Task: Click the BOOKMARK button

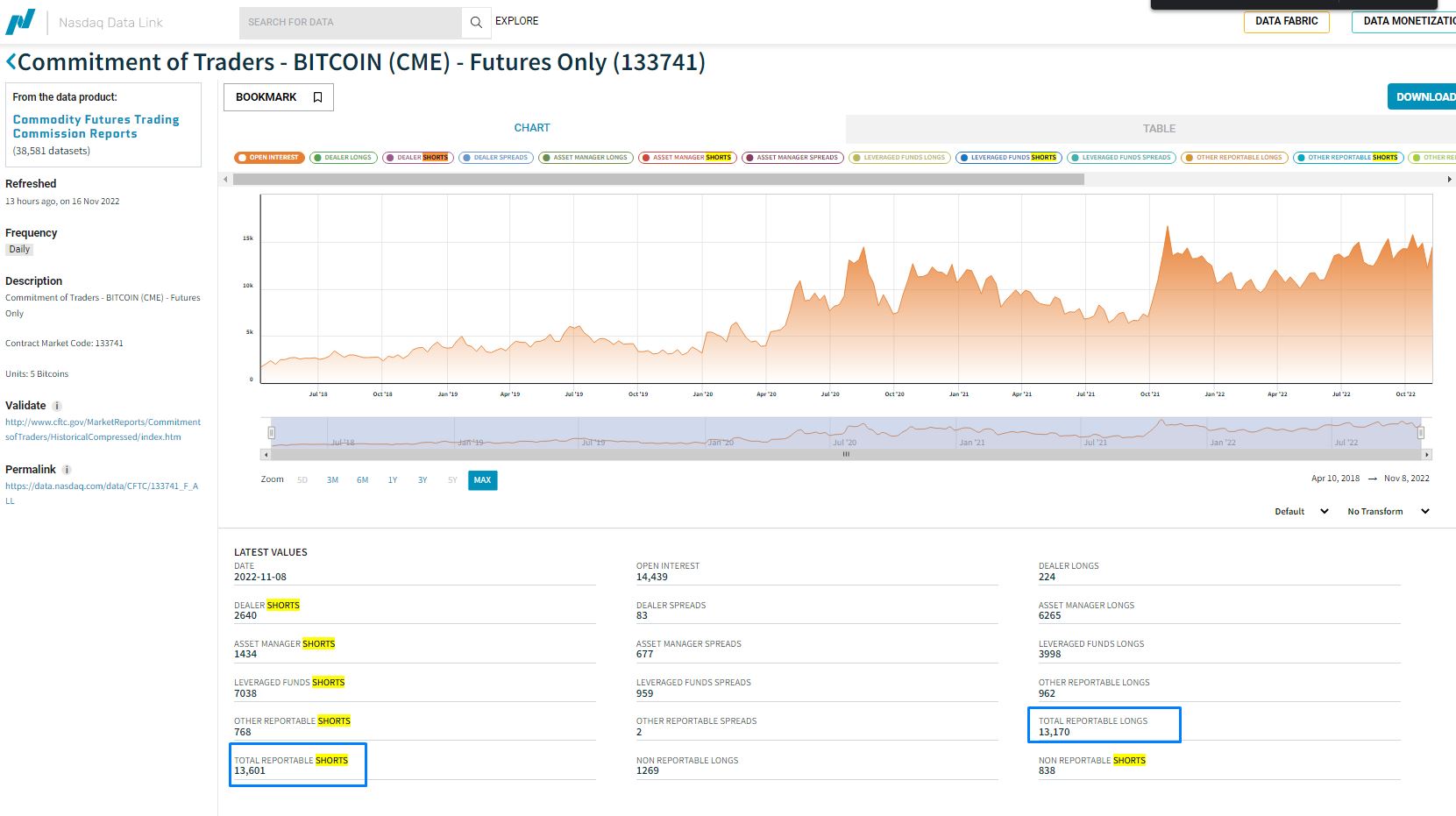Action: 279,97
